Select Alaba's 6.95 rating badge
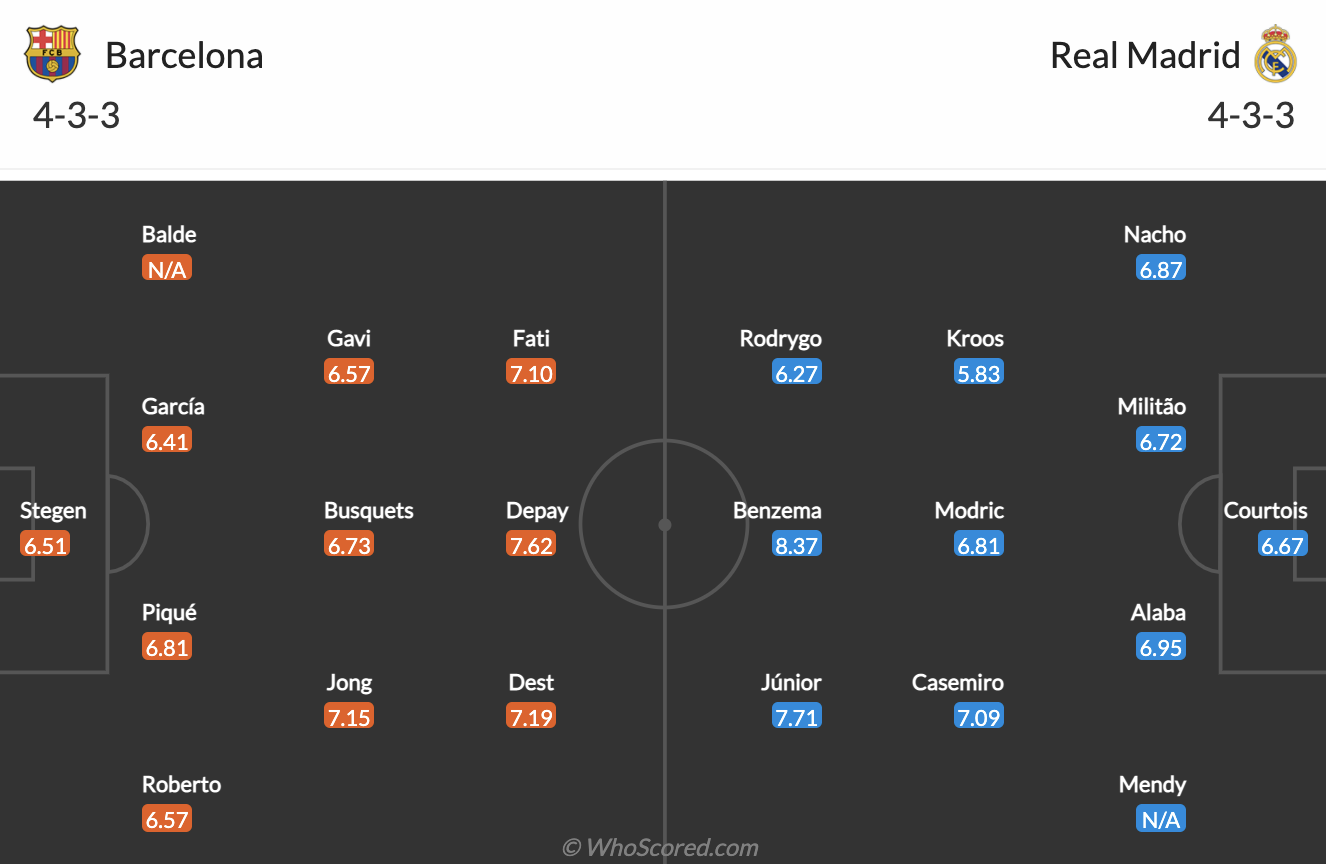This screenshot has height=864, width=1326. click(x=1160, y=647)
